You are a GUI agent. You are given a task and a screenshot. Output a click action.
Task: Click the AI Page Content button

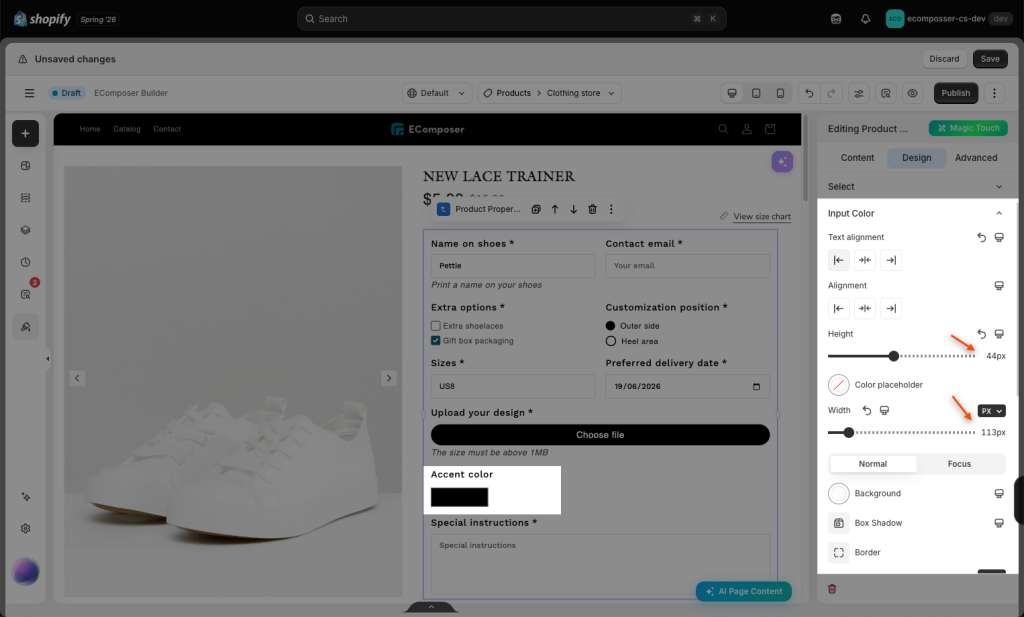[x=743, y=592]
